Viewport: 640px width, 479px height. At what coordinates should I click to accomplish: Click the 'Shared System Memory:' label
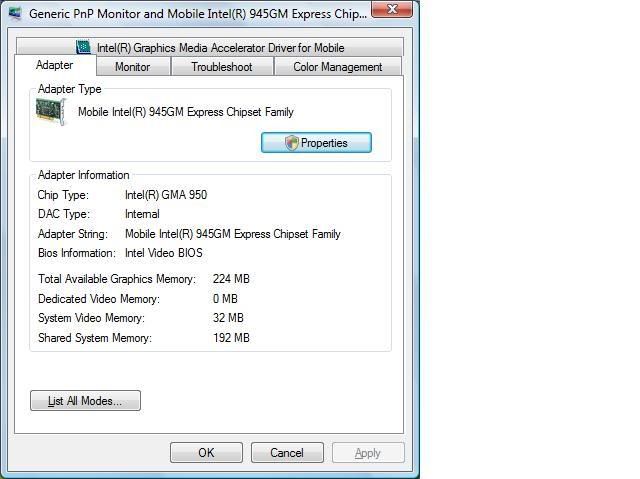[x=95, y=338]
